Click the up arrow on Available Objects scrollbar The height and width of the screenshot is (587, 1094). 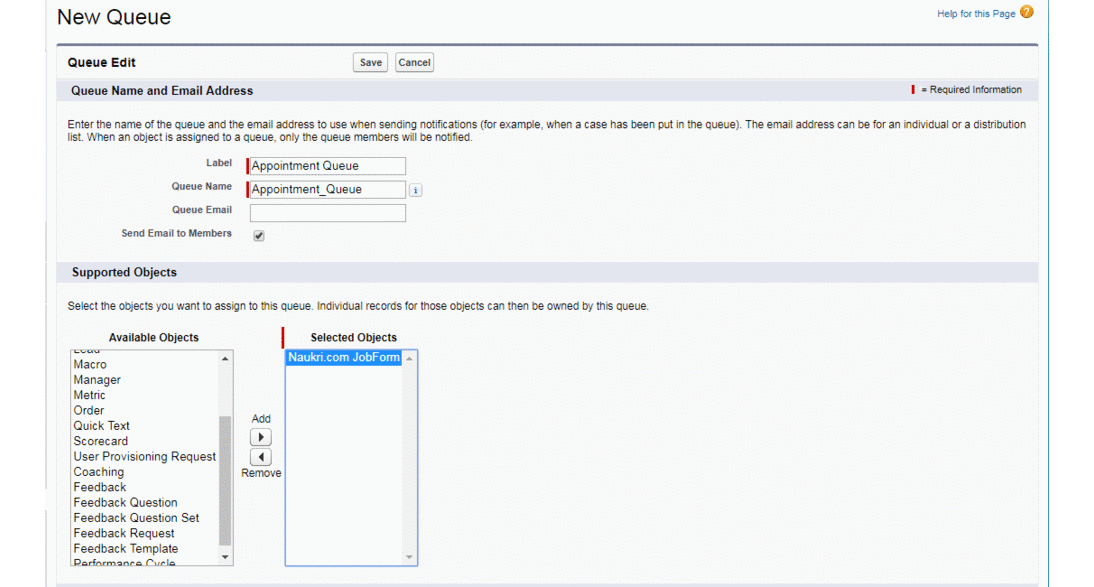click(225, 357)
